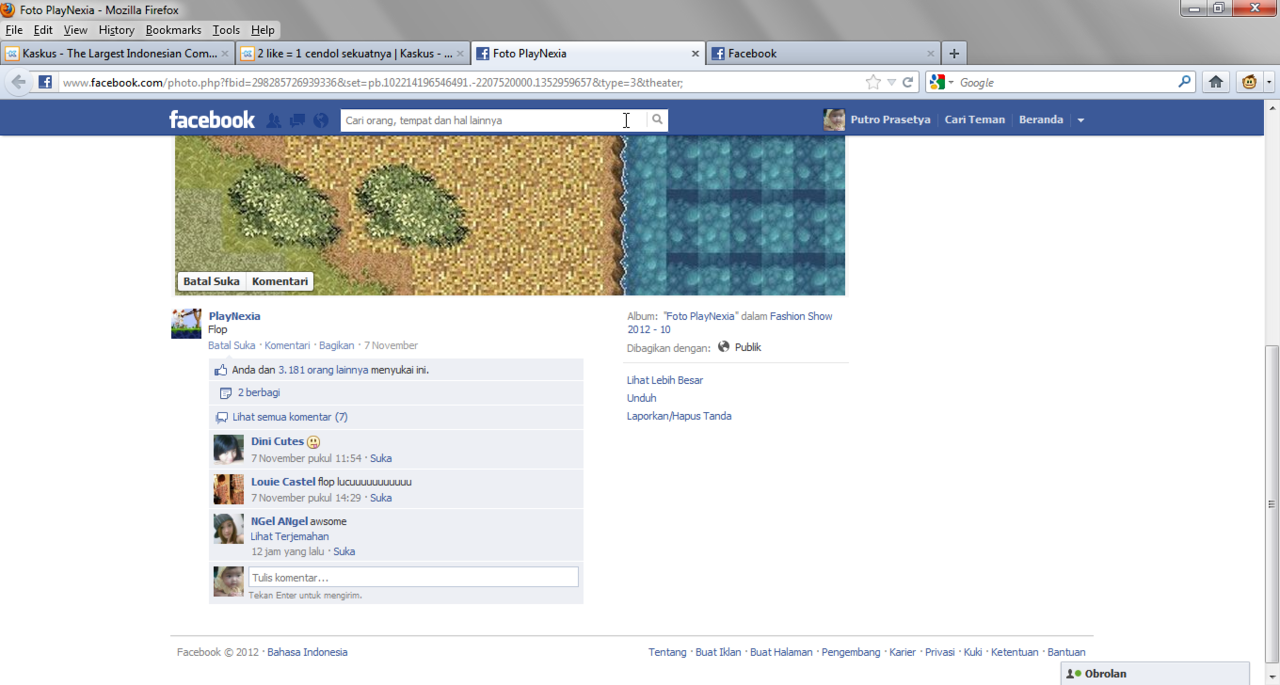Close the Kaskus Largest Indonesian tab

click(225, 54)
